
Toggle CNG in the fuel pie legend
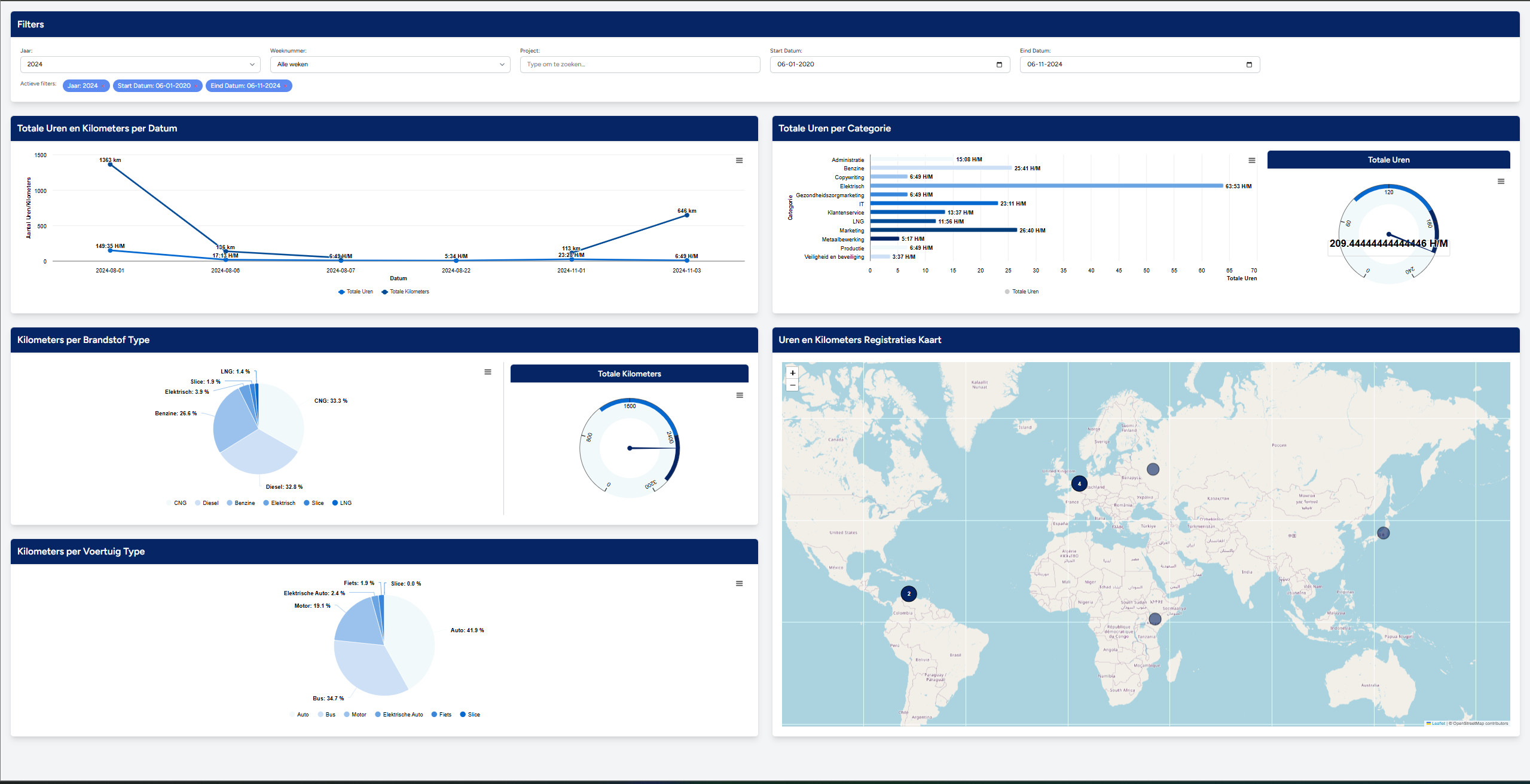176,503
